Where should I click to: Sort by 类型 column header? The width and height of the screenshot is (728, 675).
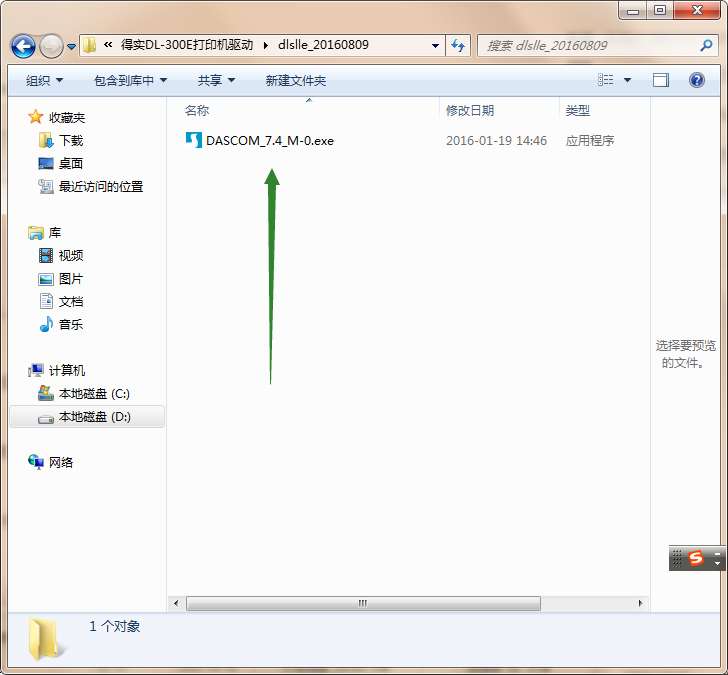(578, 110)
